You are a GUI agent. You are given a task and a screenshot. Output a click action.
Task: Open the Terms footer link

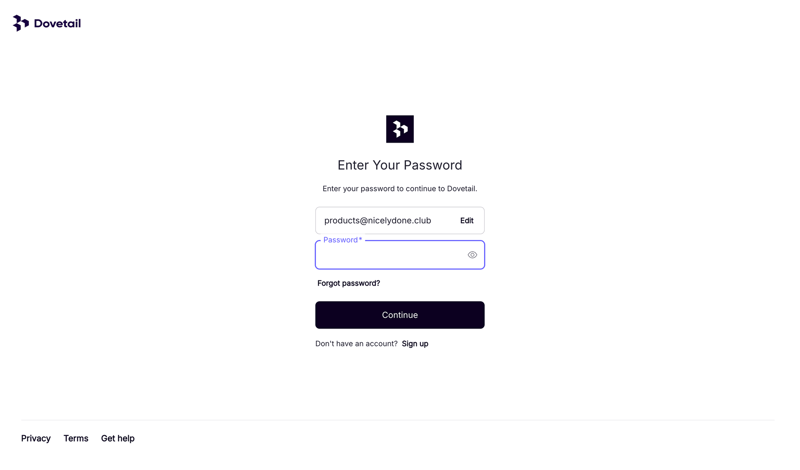point(76,438)
